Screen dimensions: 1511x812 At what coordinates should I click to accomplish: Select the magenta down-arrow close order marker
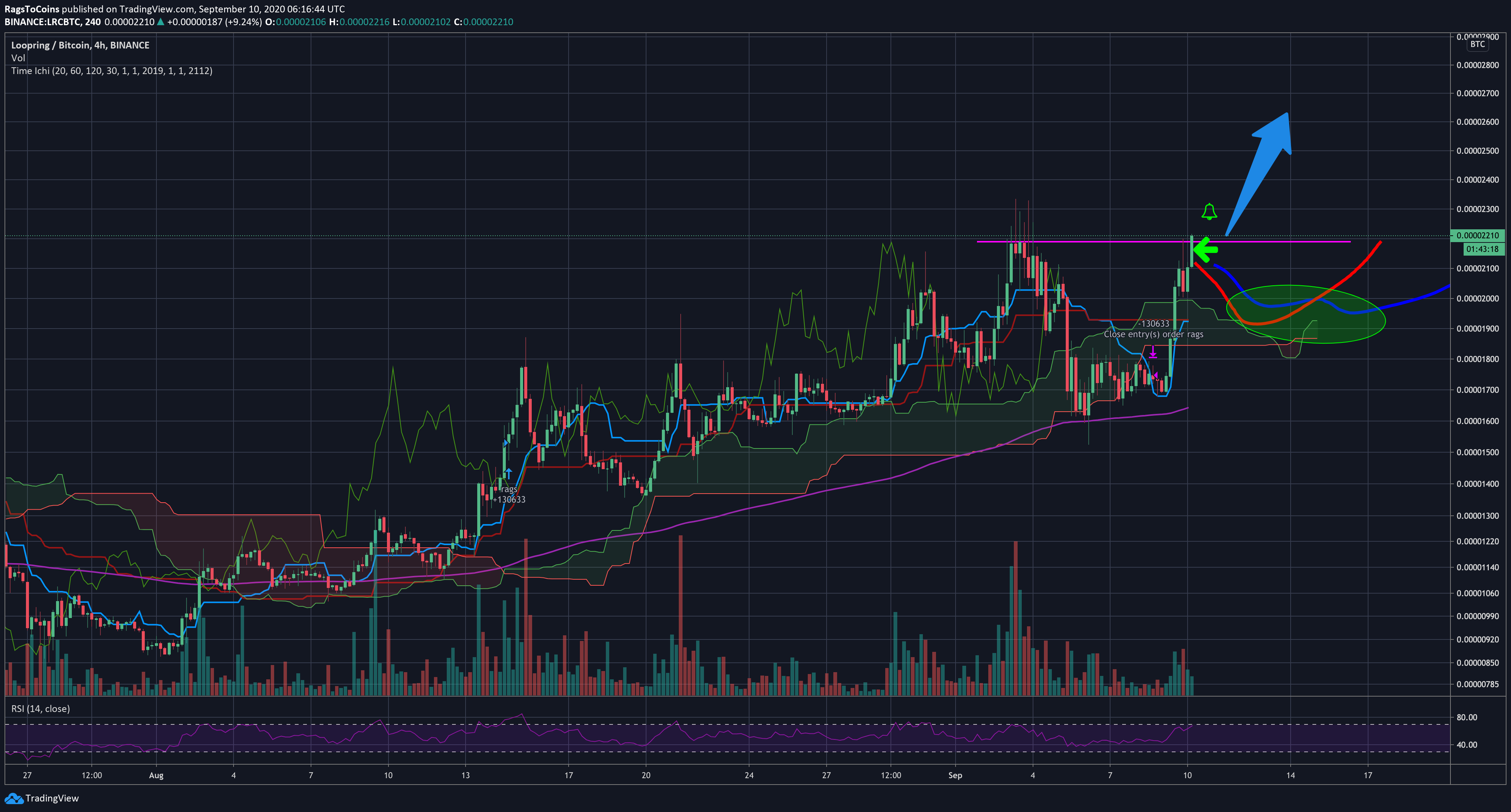point(1153,352)
